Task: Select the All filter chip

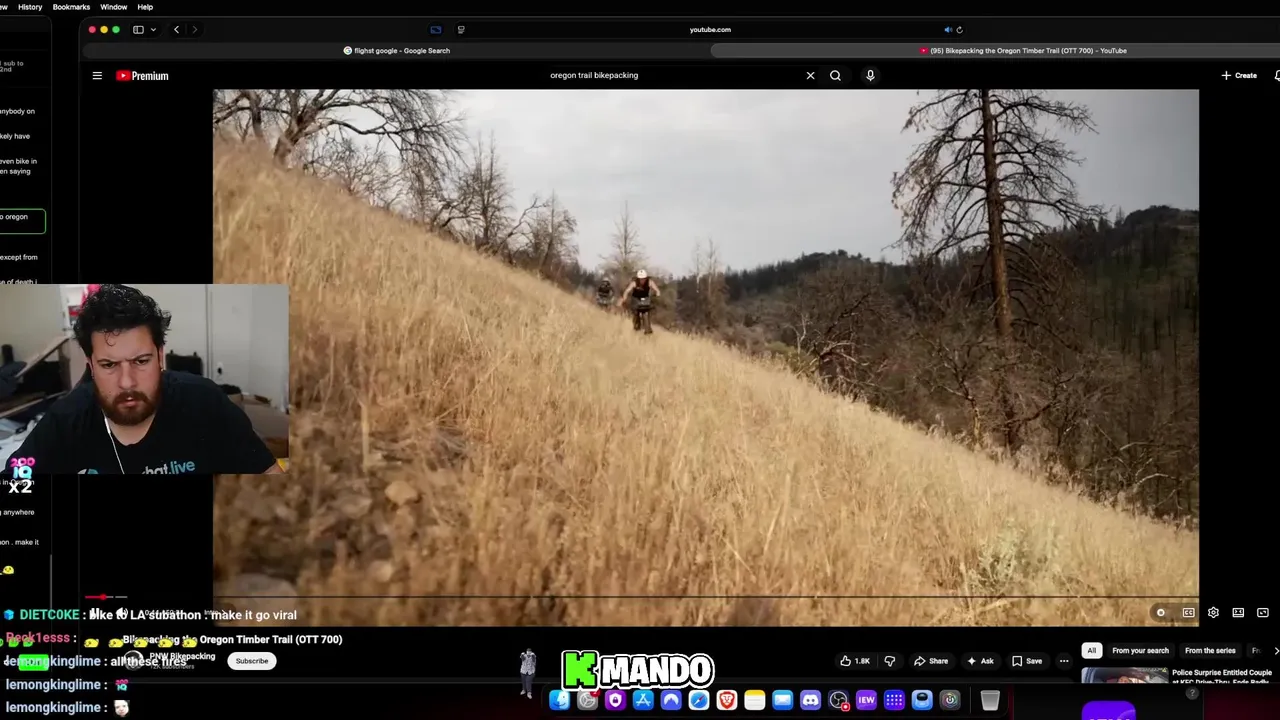Action: [1092, 651]
